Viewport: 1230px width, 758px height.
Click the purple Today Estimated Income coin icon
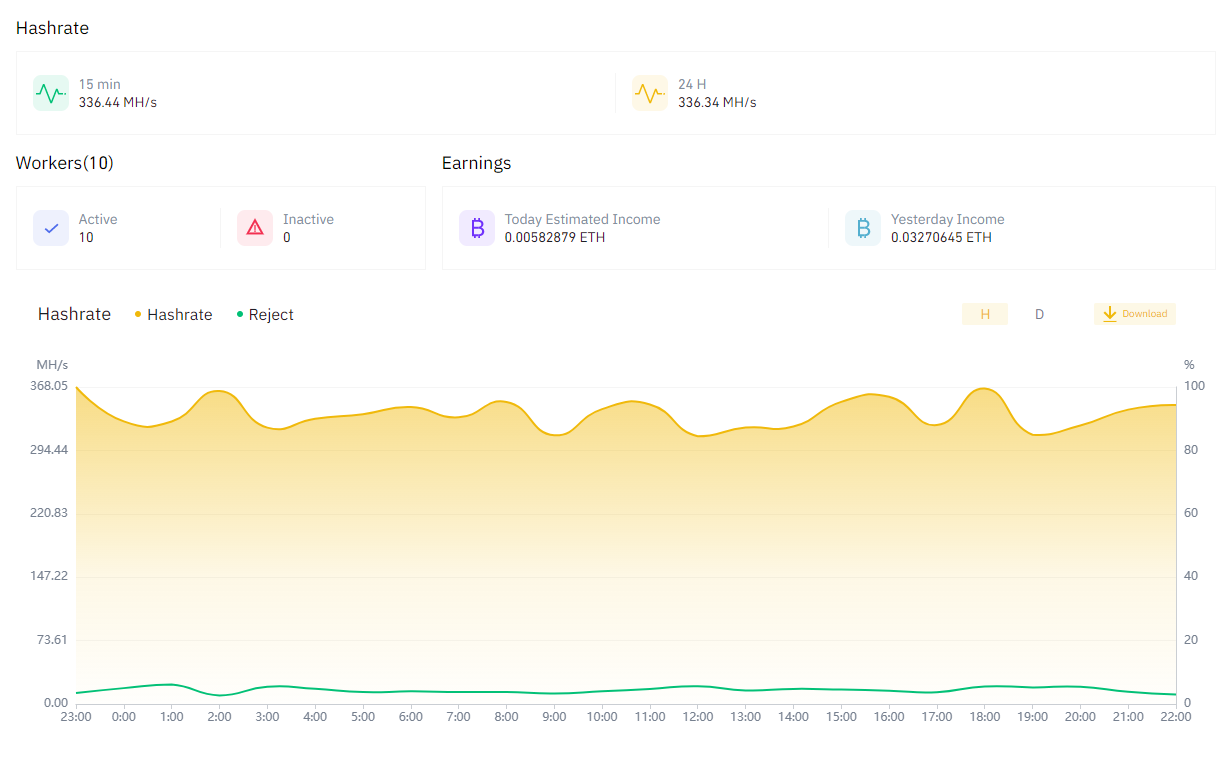point(477,228)
